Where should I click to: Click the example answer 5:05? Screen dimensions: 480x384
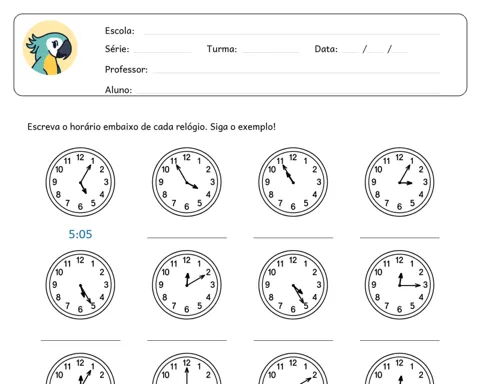pyautogui.click(x=80, y=234)
